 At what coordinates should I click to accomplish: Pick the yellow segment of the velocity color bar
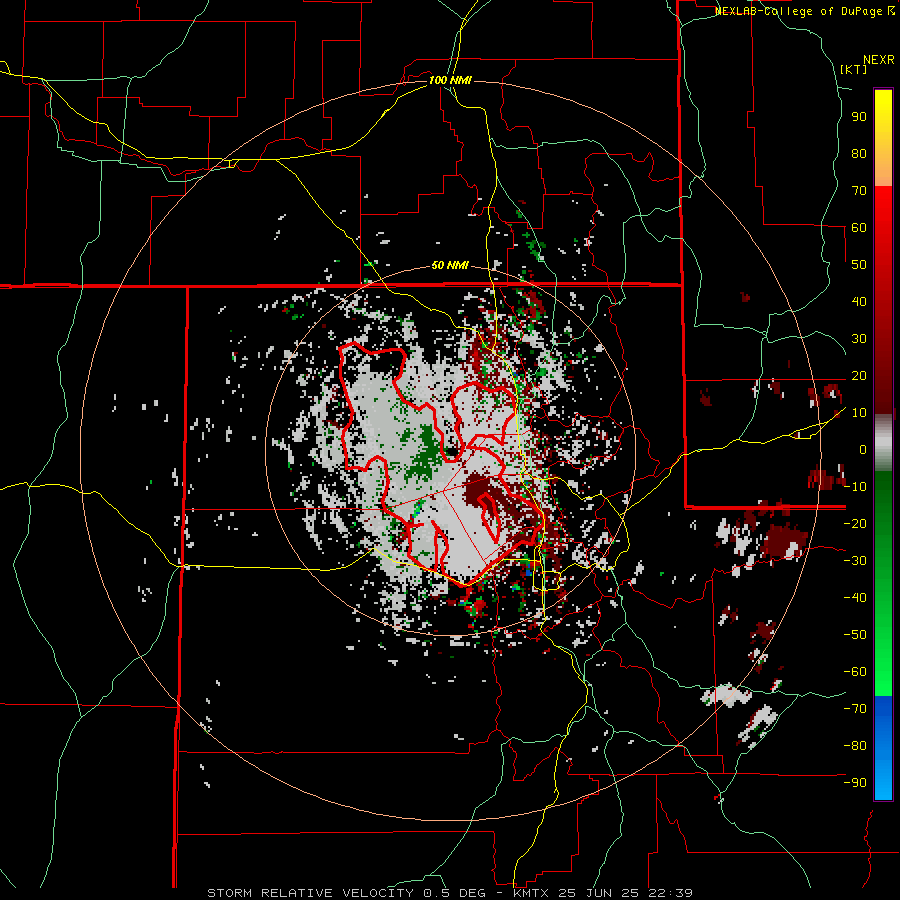pos(883,138)
